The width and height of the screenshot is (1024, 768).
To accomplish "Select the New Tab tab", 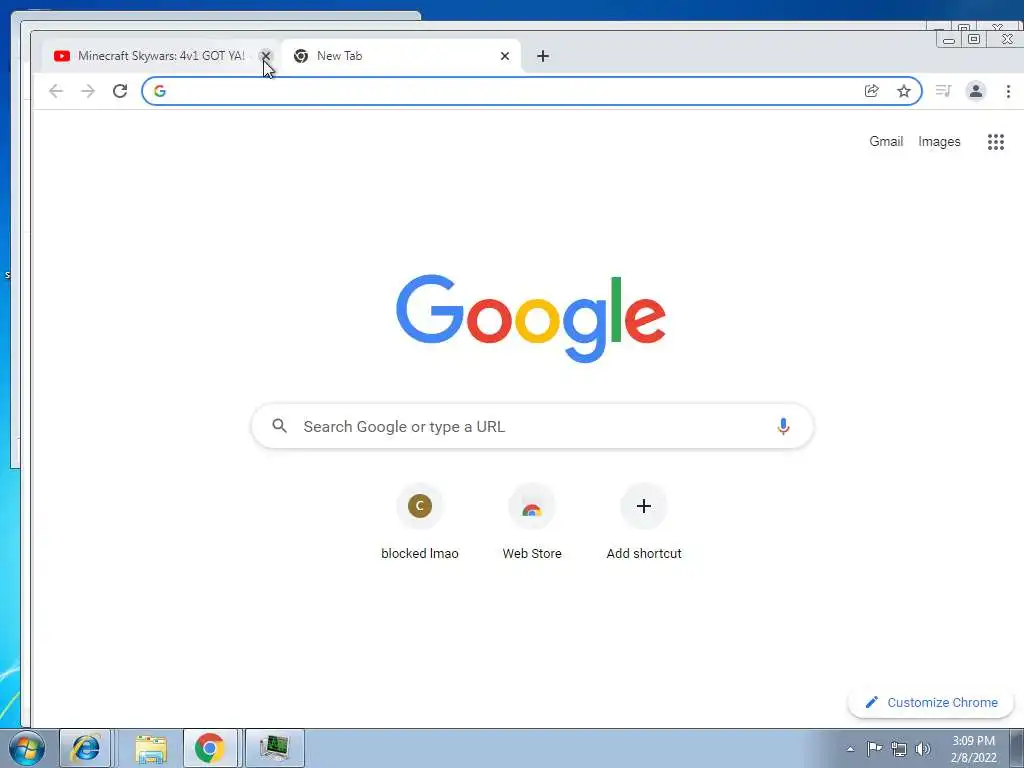I will [401, 56].
